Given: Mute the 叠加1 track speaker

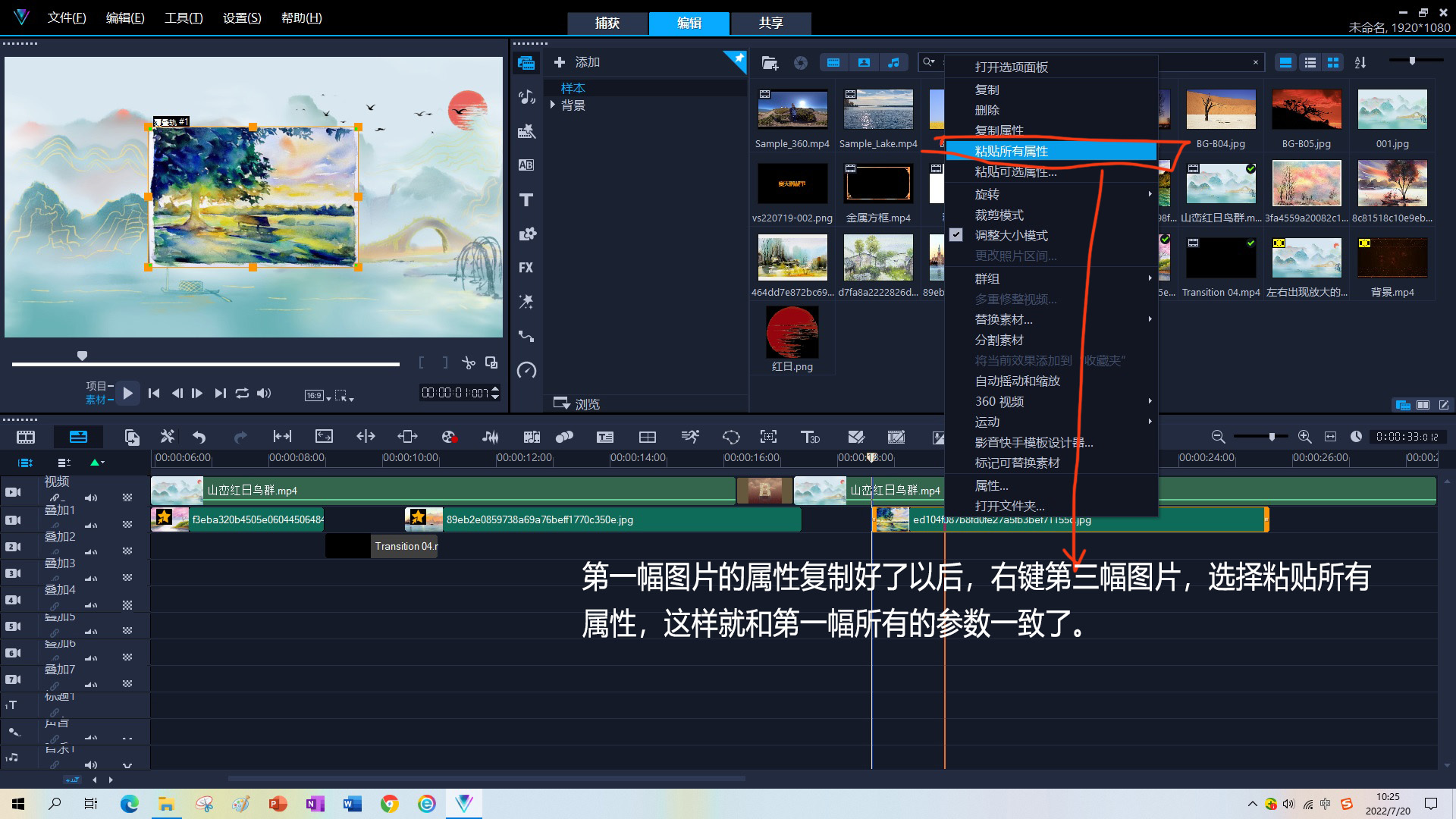Looking at the screenshot, I should (91, 525).
